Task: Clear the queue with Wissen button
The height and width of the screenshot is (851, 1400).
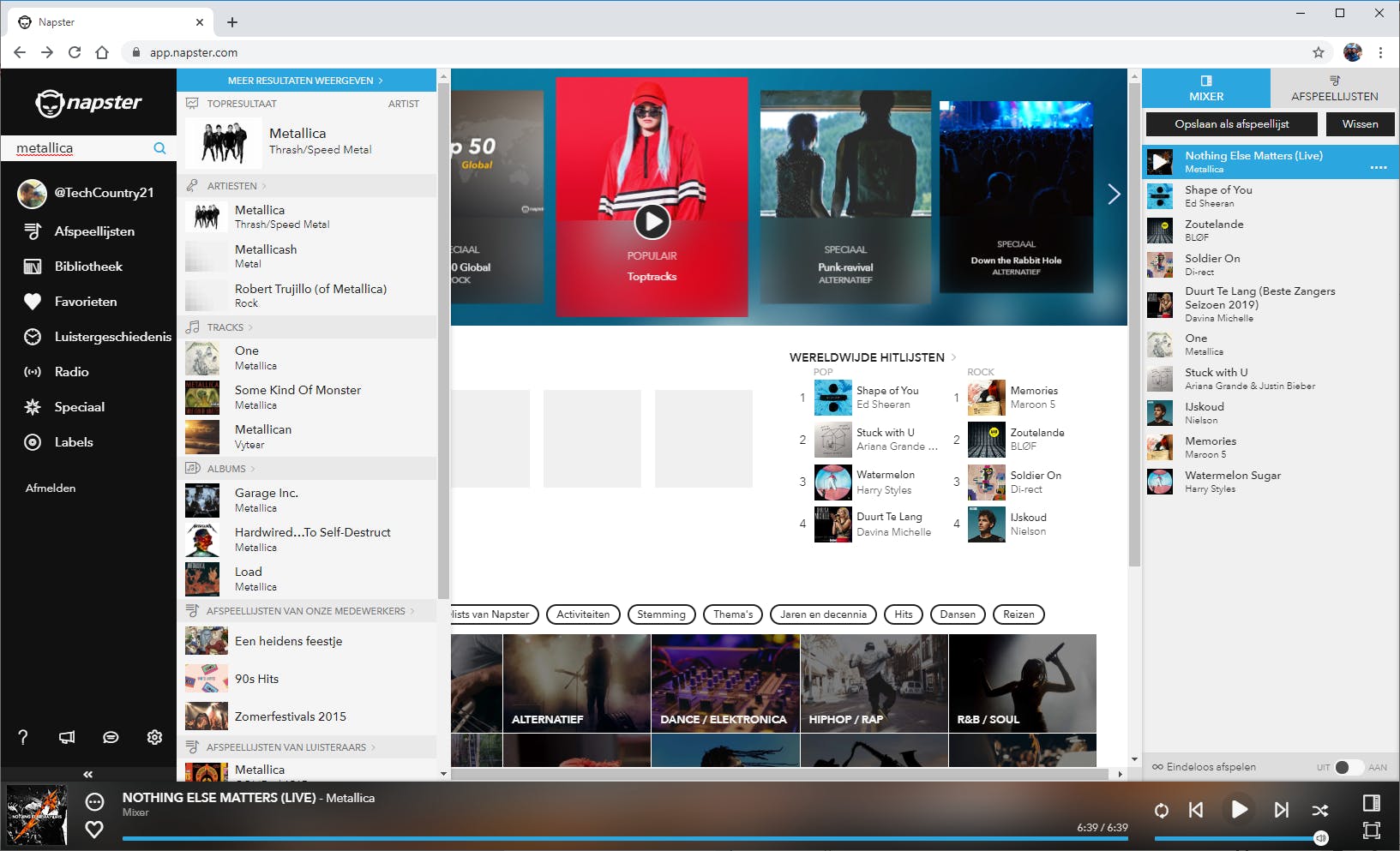Action: pyautogui.click(x=1361, y=124)
